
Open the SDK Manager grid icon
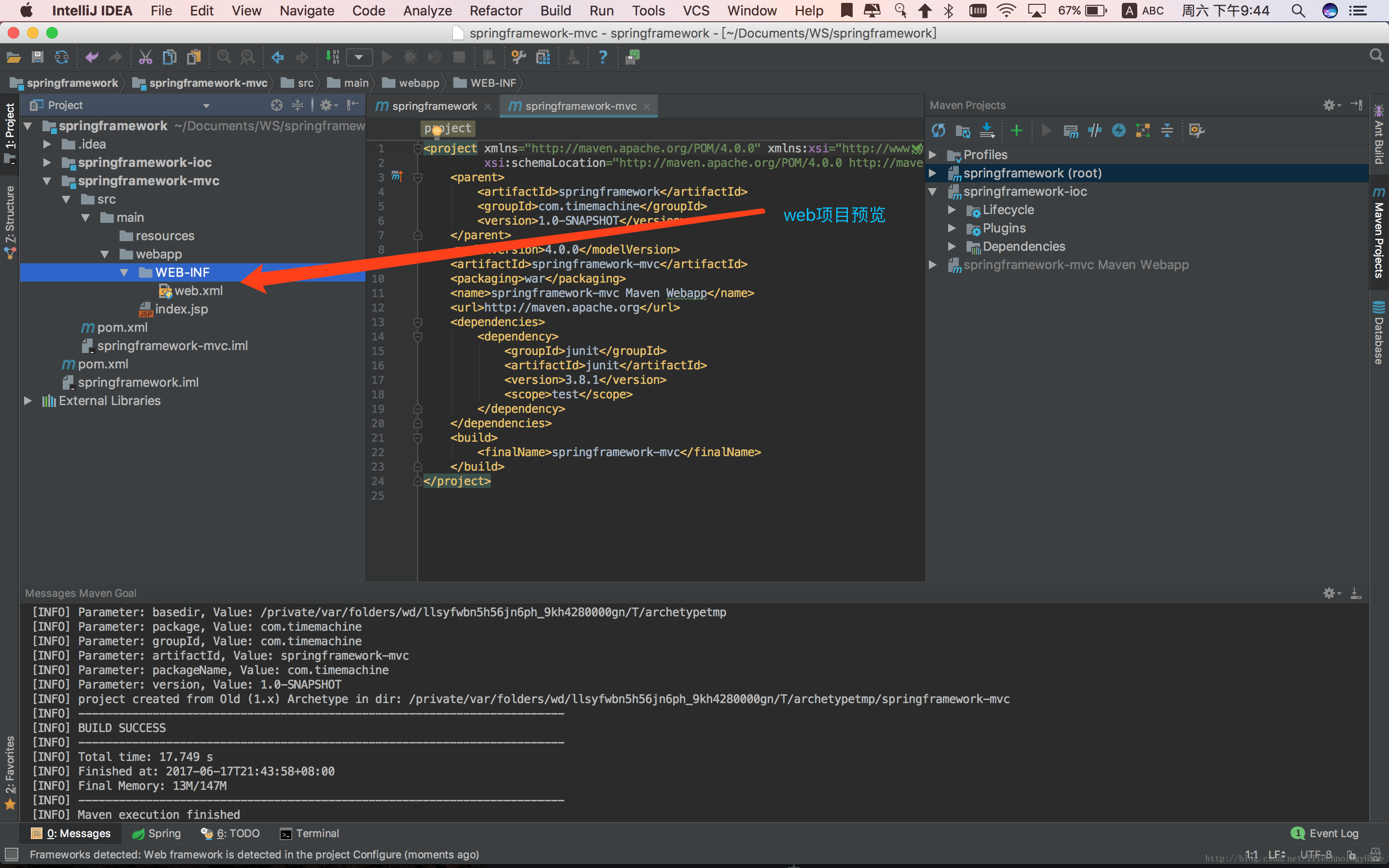pyautogui.click(x=543, y=57)
